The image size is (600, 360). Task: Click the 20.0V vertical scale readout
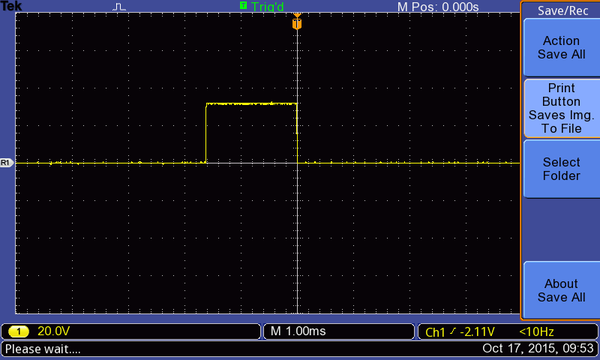pyautogui.click(x=54, y=331)
